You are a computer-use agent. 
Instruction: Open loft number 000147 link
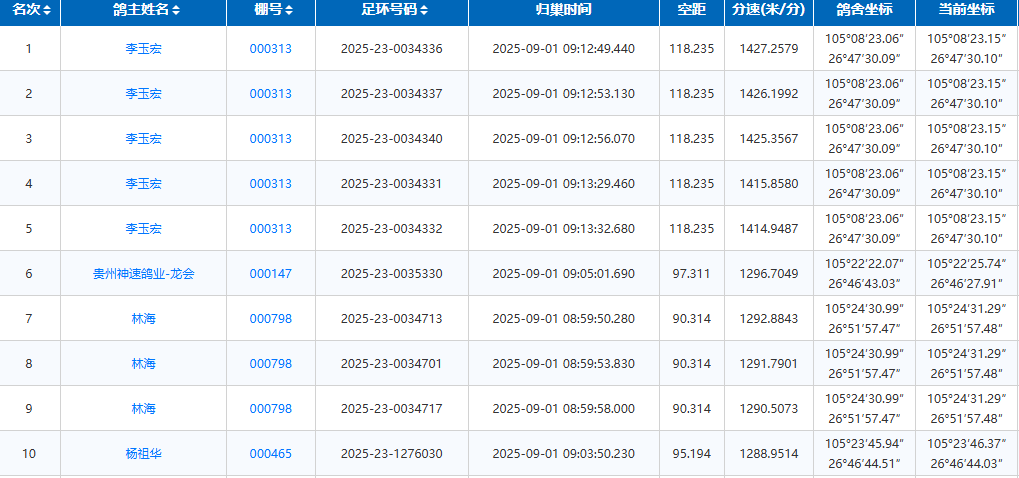tap(270, 274)
